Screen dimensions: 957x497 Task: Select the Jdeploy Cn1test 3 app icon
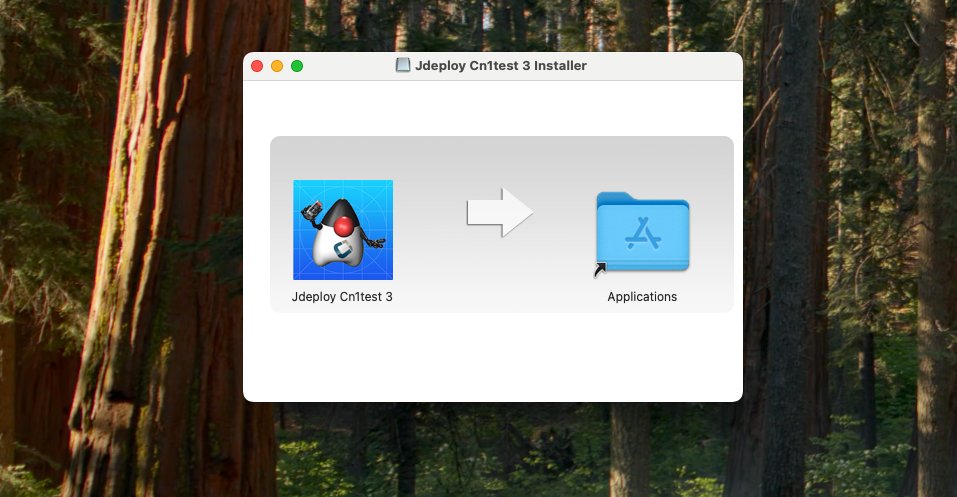pos(343,230)
